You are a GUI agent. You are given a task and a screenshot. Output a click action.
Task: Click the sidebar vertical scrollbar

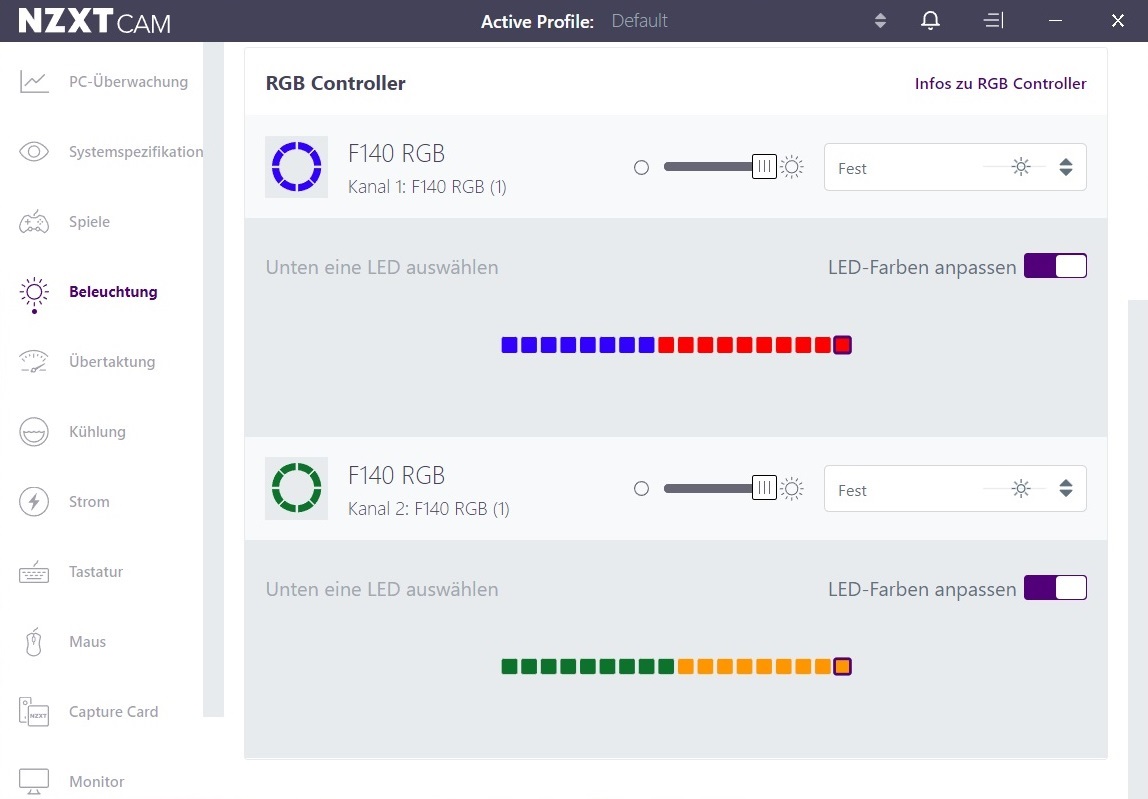pos(213,379)
